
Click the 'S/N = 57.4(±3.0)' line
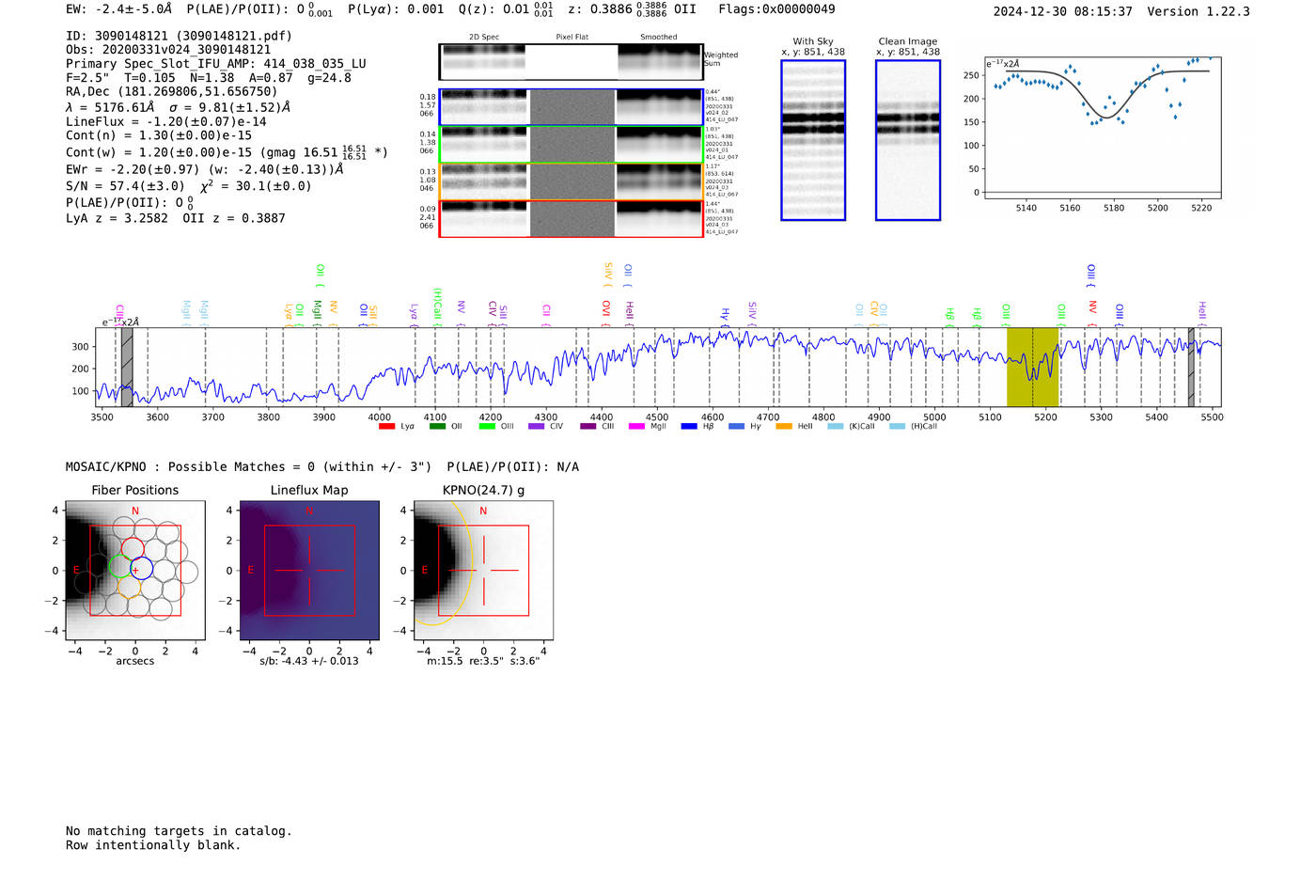tap(188, 186)
